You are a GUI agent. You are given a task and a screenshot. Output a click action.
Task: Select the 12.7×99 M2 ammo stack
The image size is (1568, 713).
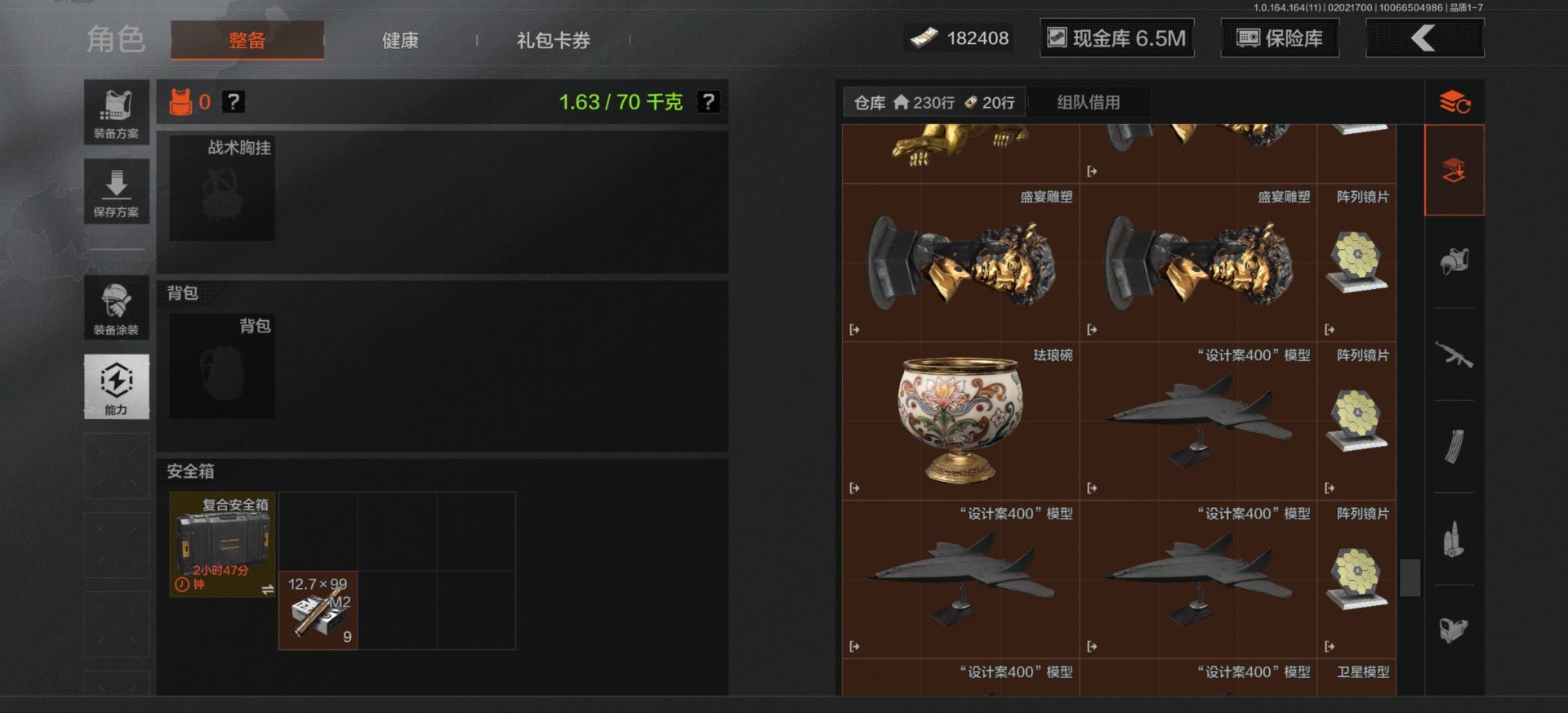[318, 610]
